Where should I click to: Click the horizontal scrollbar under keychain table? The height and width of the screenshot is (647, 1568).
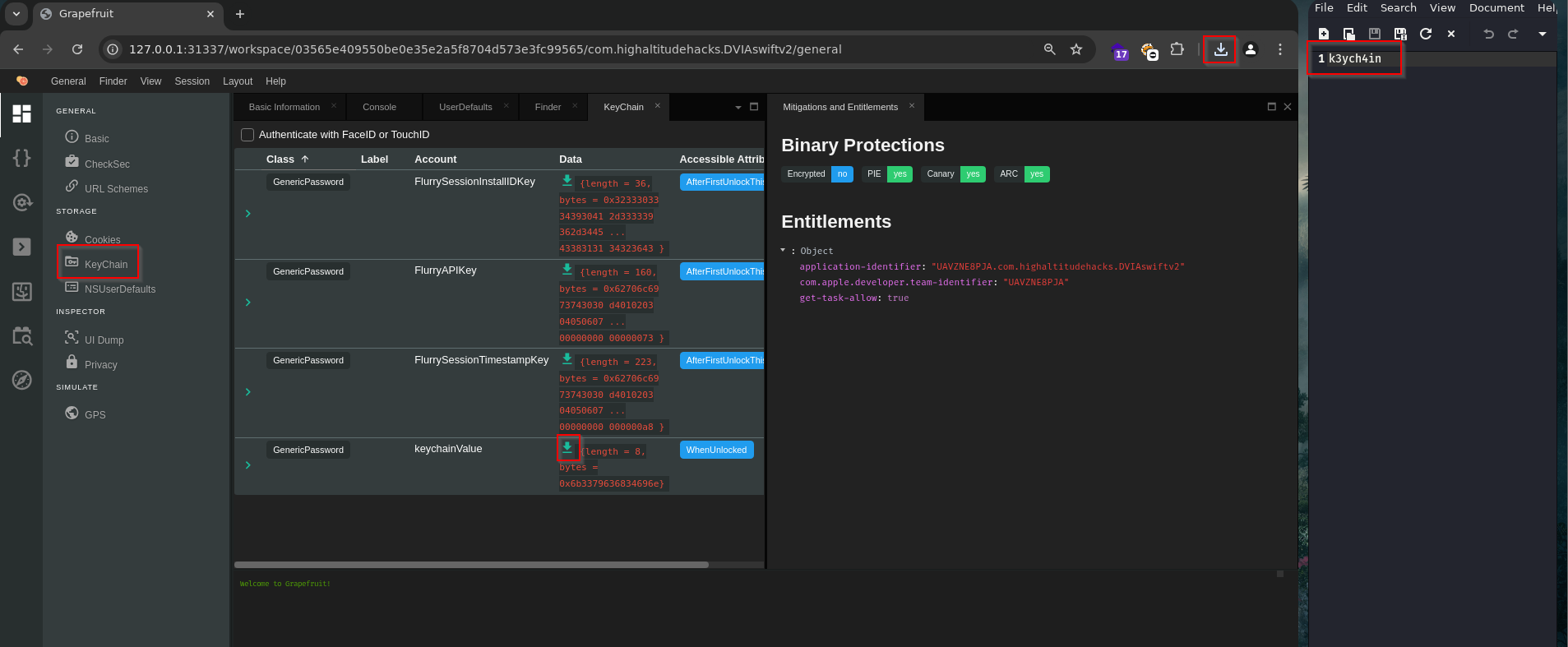pos(471,565)
